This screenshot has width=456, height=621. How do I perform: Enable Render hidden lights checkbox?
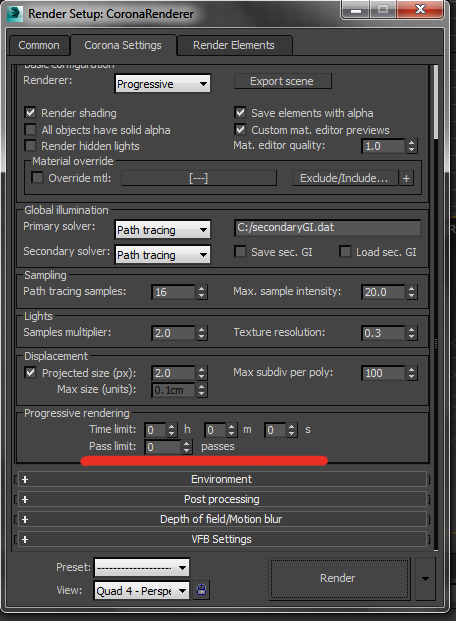30,146
